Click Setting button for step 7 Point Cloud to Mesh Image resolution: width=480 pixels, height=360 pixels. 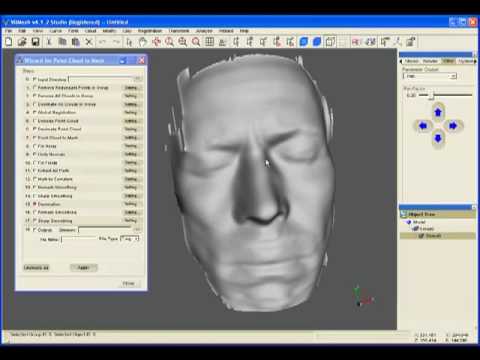point(131,137)
